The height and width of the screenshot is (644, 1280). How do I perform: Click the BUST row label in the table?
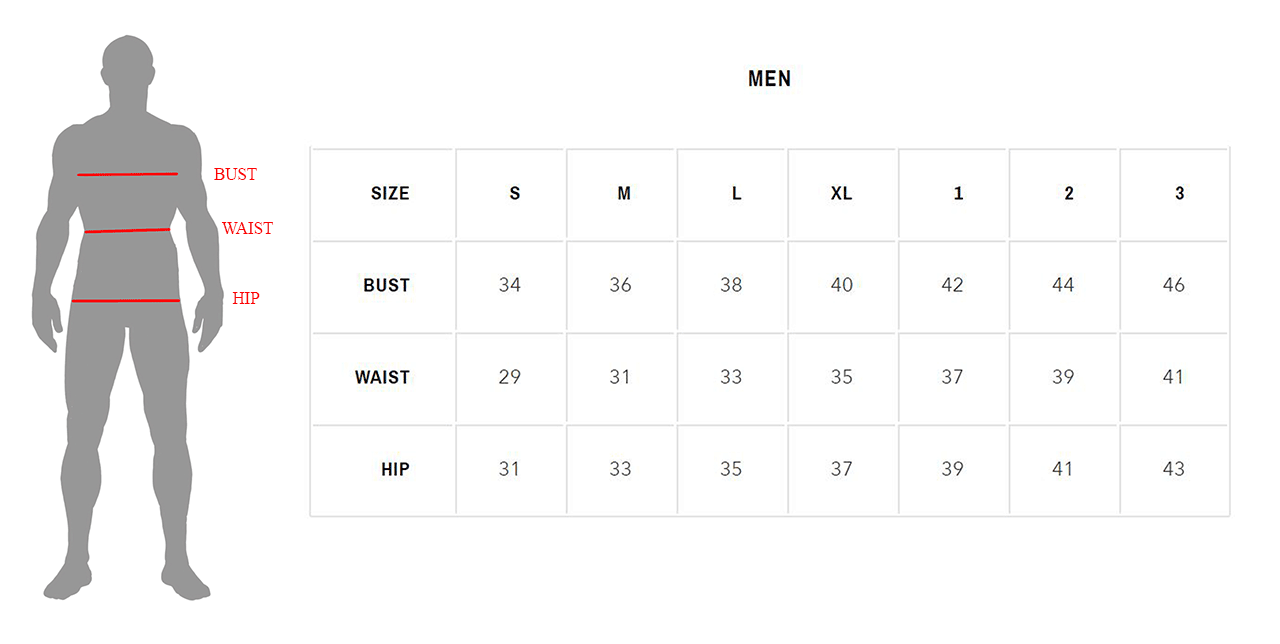point(386,286)
